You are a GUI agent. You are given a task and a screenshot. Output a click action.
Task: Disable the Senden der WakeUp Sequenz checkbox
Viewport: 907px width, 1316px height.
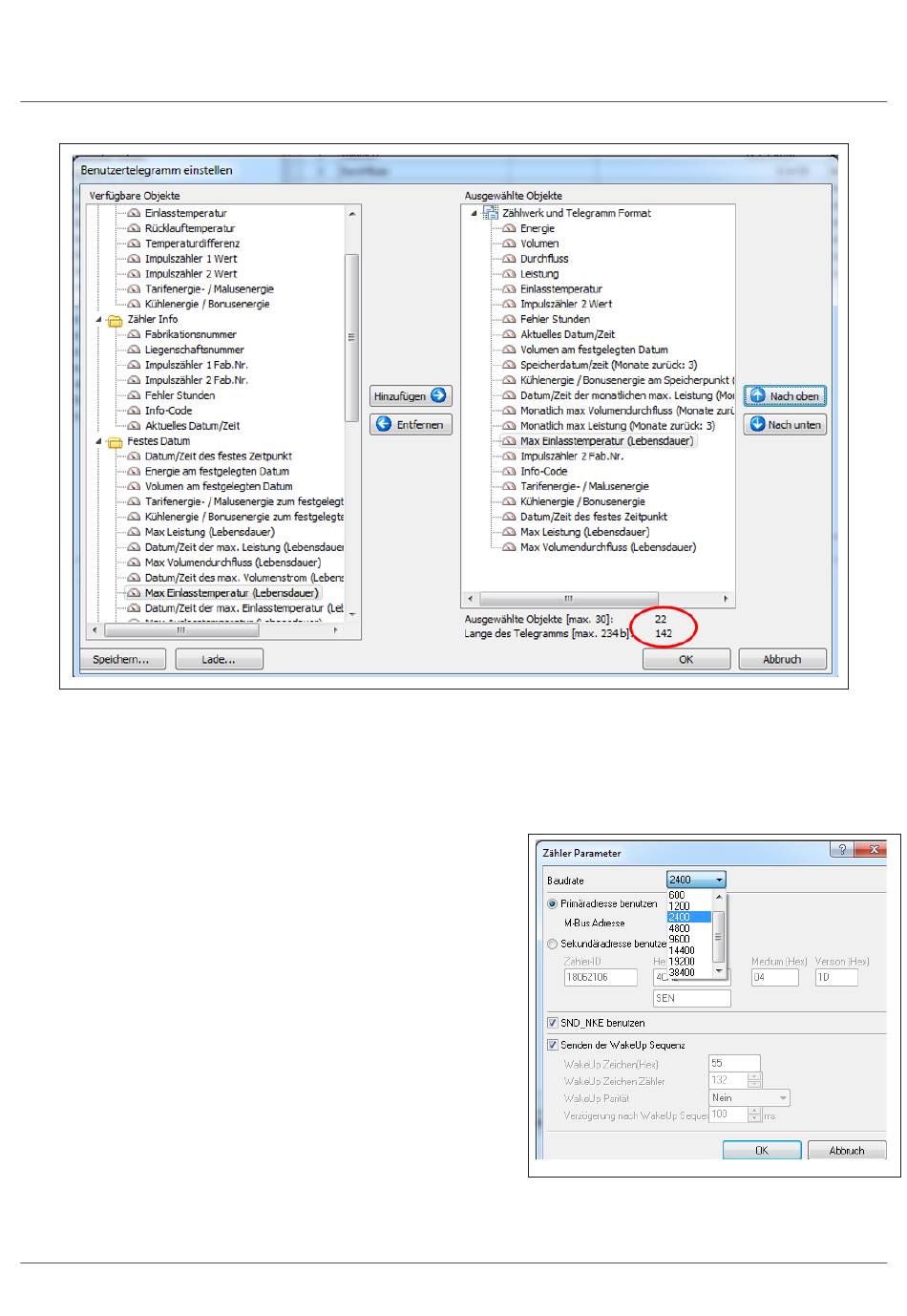point(552,1045)
